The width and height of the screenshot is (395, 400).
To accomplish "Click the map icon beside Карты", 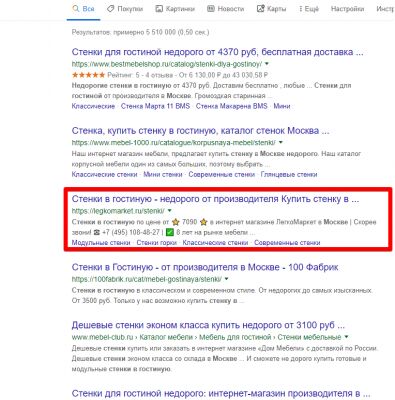I will click(x=260, y=9).
